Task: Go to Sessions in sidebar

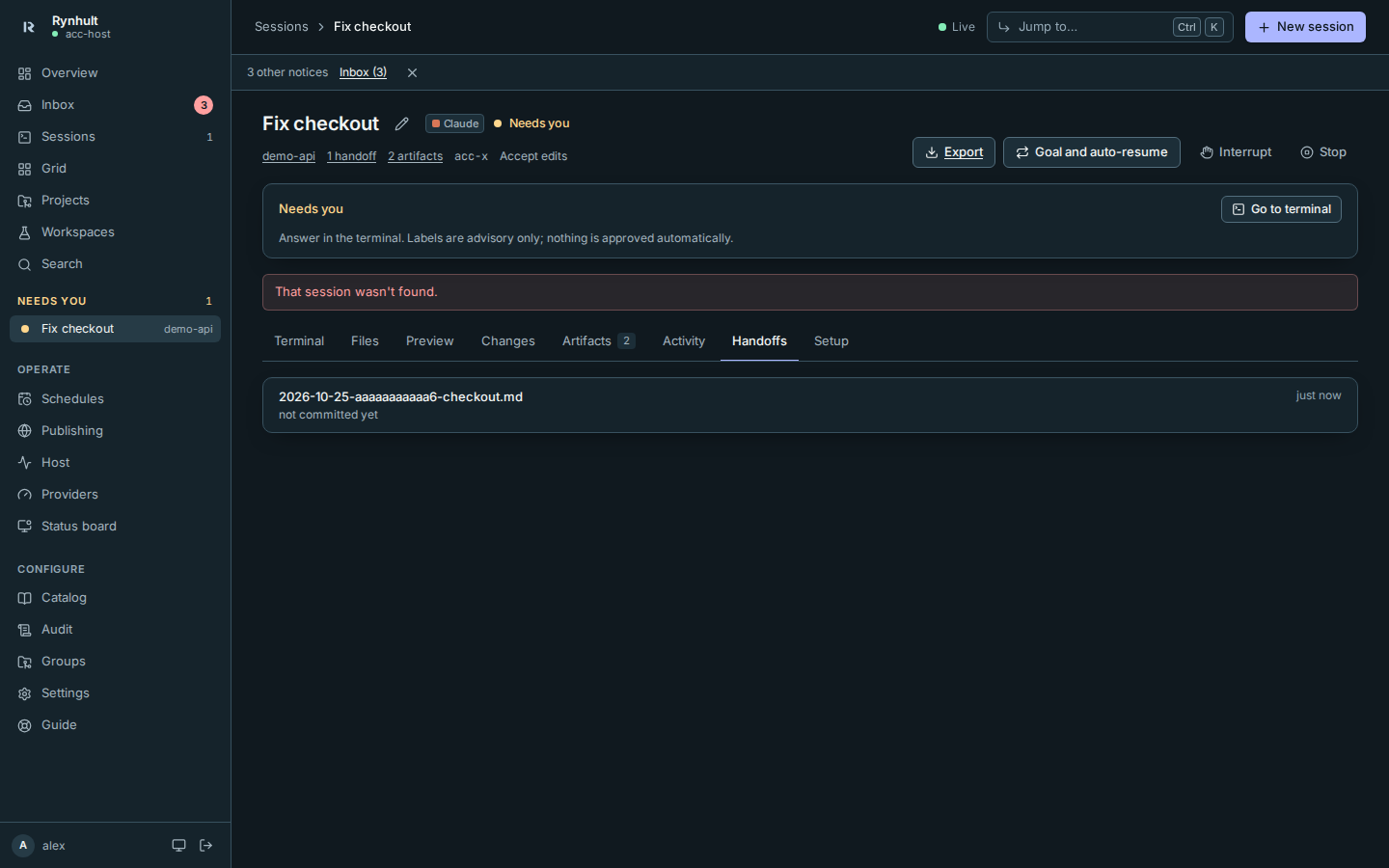Action: tap(115, 137)
